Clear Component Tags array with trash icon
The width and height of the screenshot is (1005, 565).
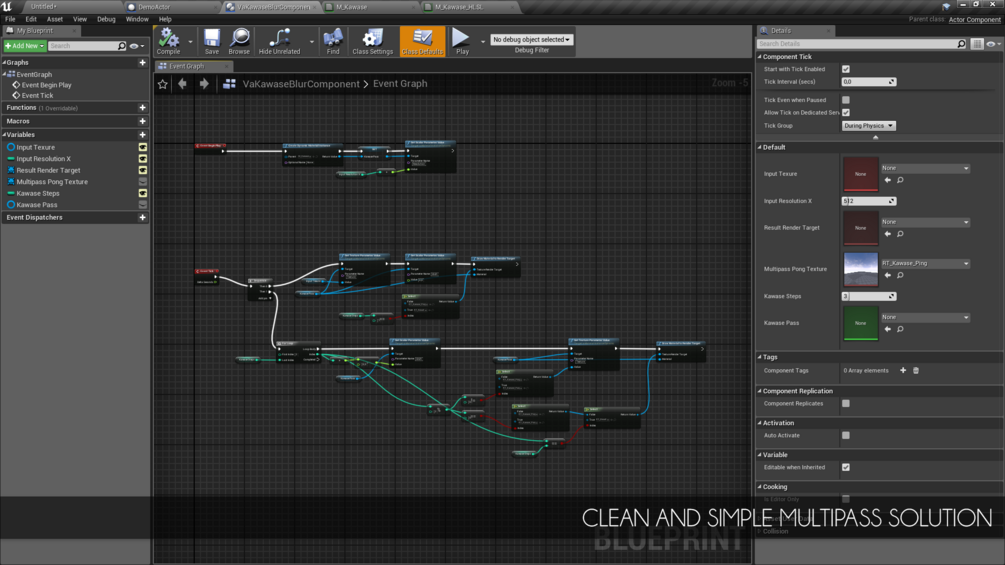[x=916, y=370]
